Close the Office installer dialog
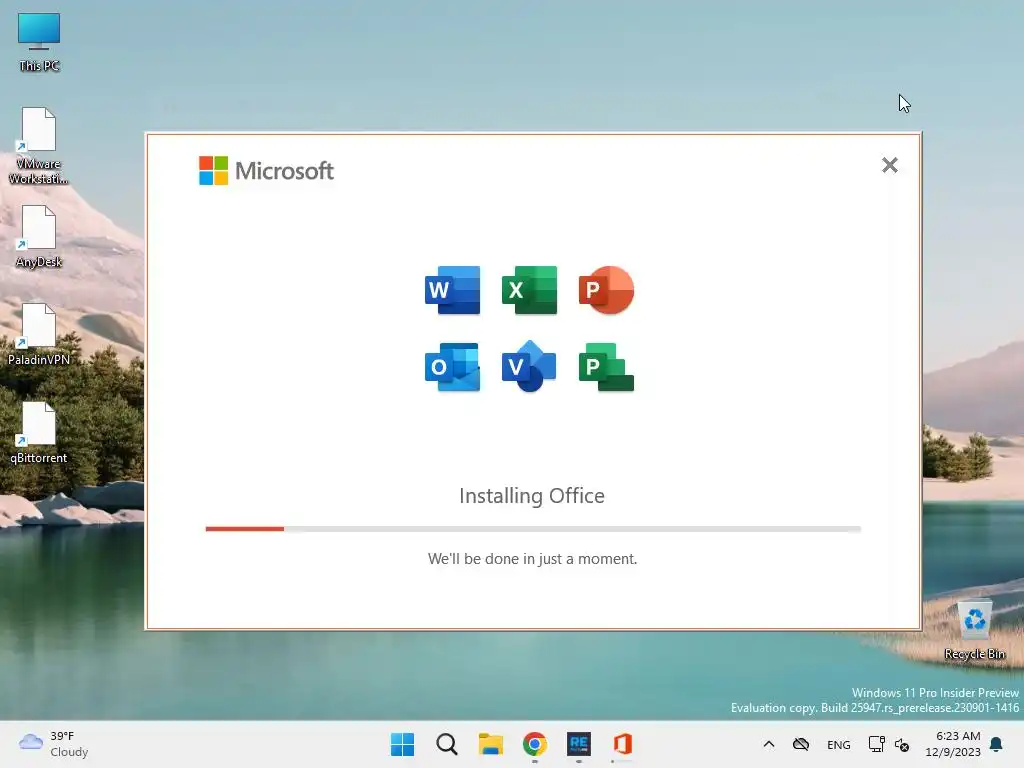This screenshot has height=768, width=1024. point(889,165)
